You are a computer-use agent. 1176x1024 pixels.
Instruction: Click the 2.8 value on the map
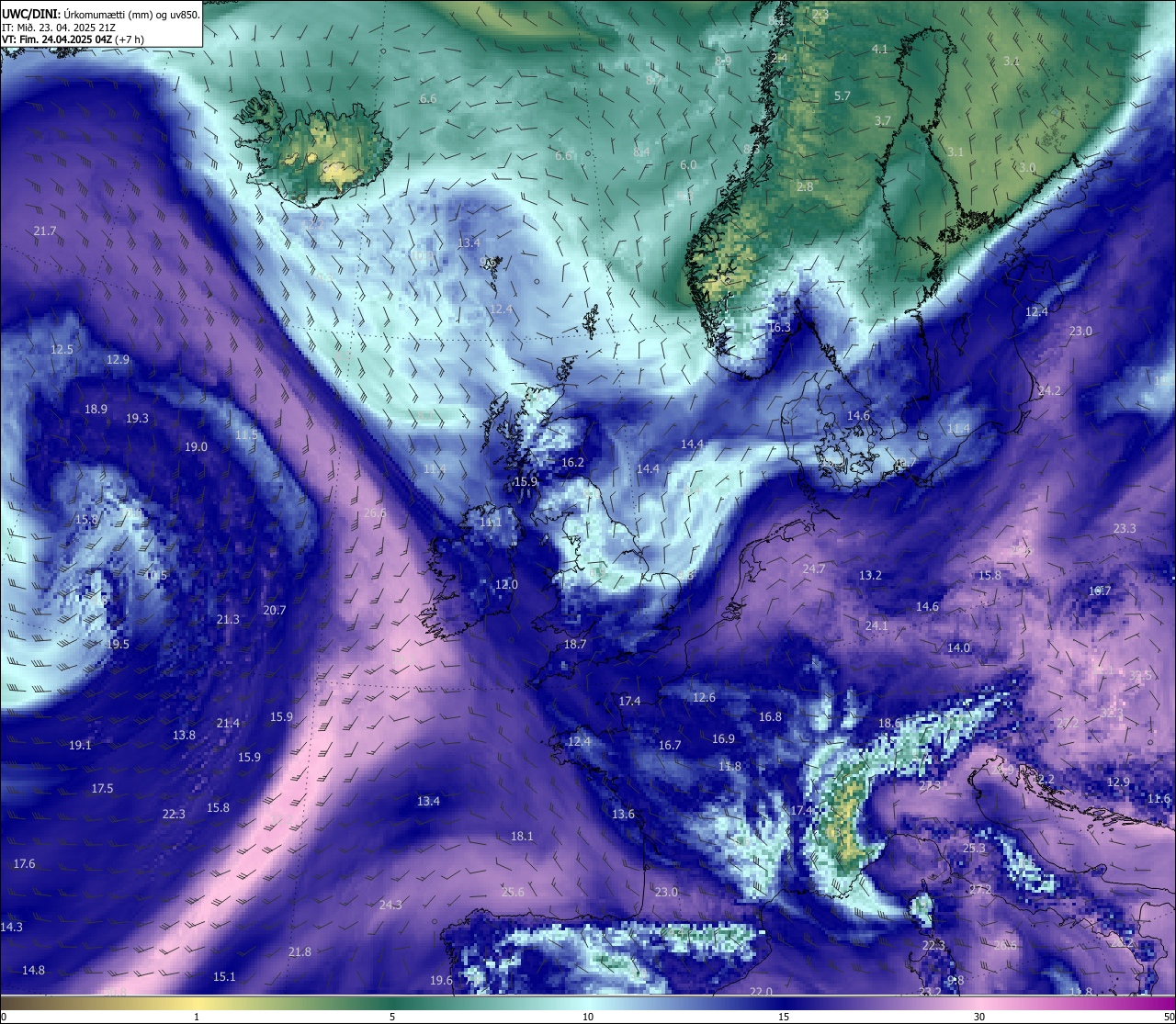(805, 187)
